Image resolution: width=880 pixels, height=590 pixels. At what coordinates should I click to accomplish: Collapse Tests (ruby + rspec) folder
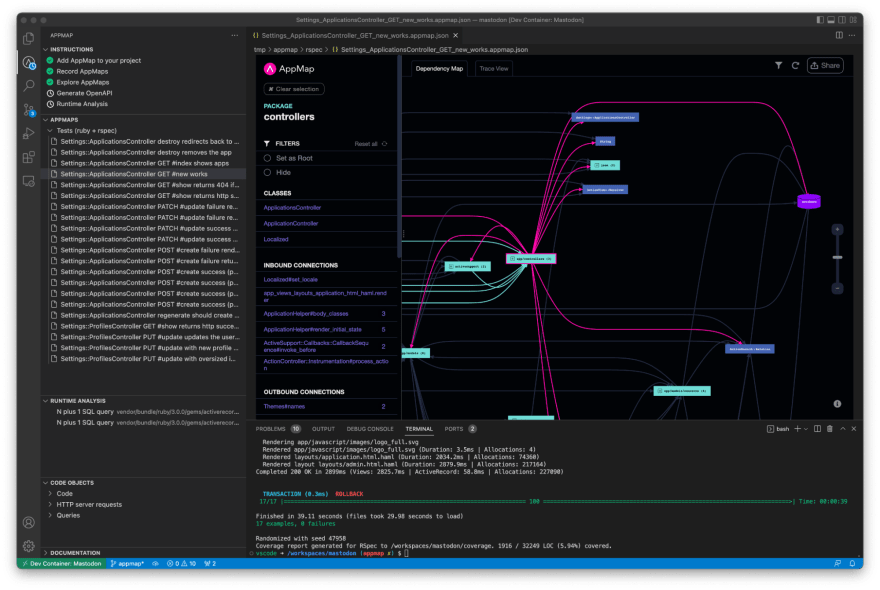86,131
